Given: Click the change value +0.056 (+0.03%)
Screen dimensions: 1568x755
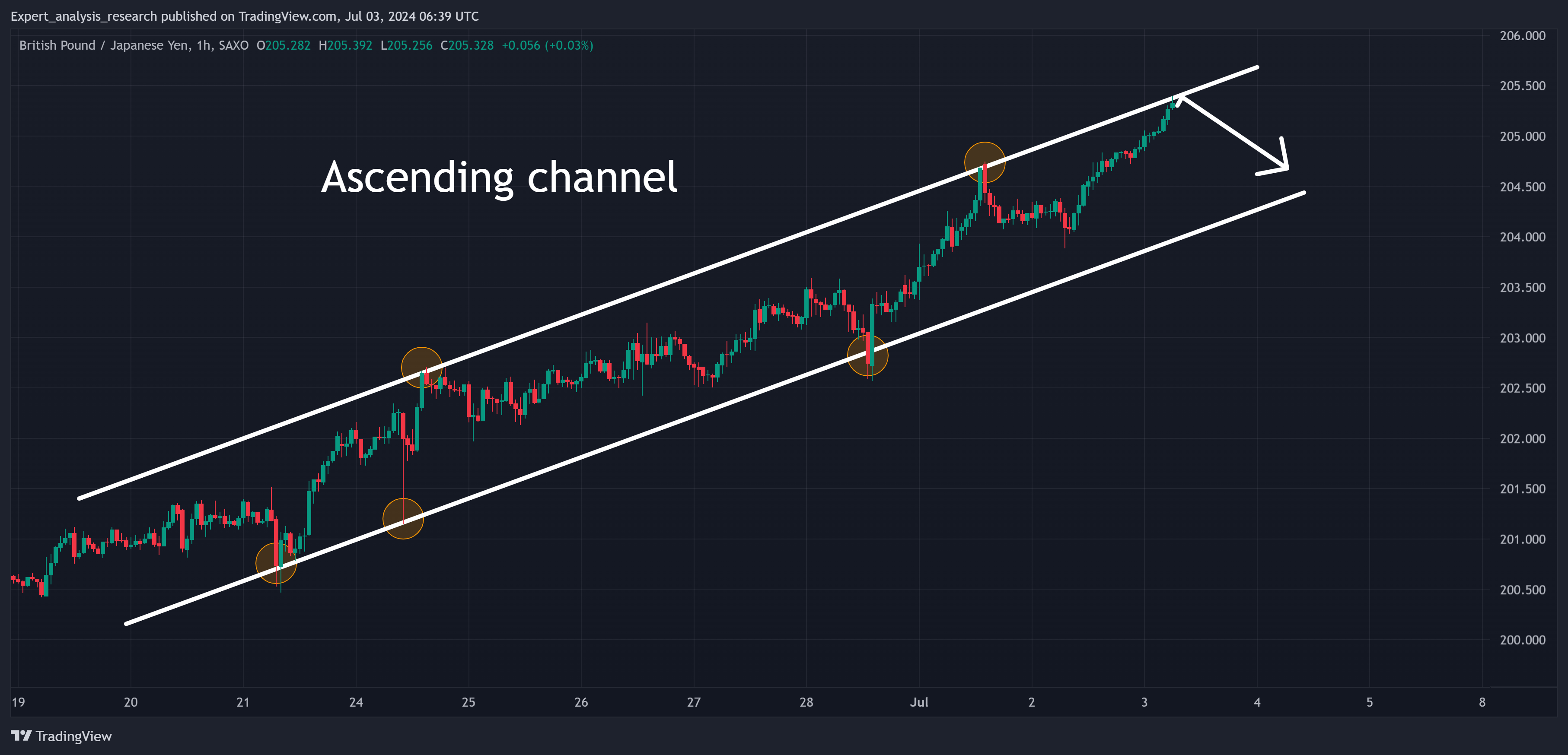Looking at the screenshot, I should 547,46.
